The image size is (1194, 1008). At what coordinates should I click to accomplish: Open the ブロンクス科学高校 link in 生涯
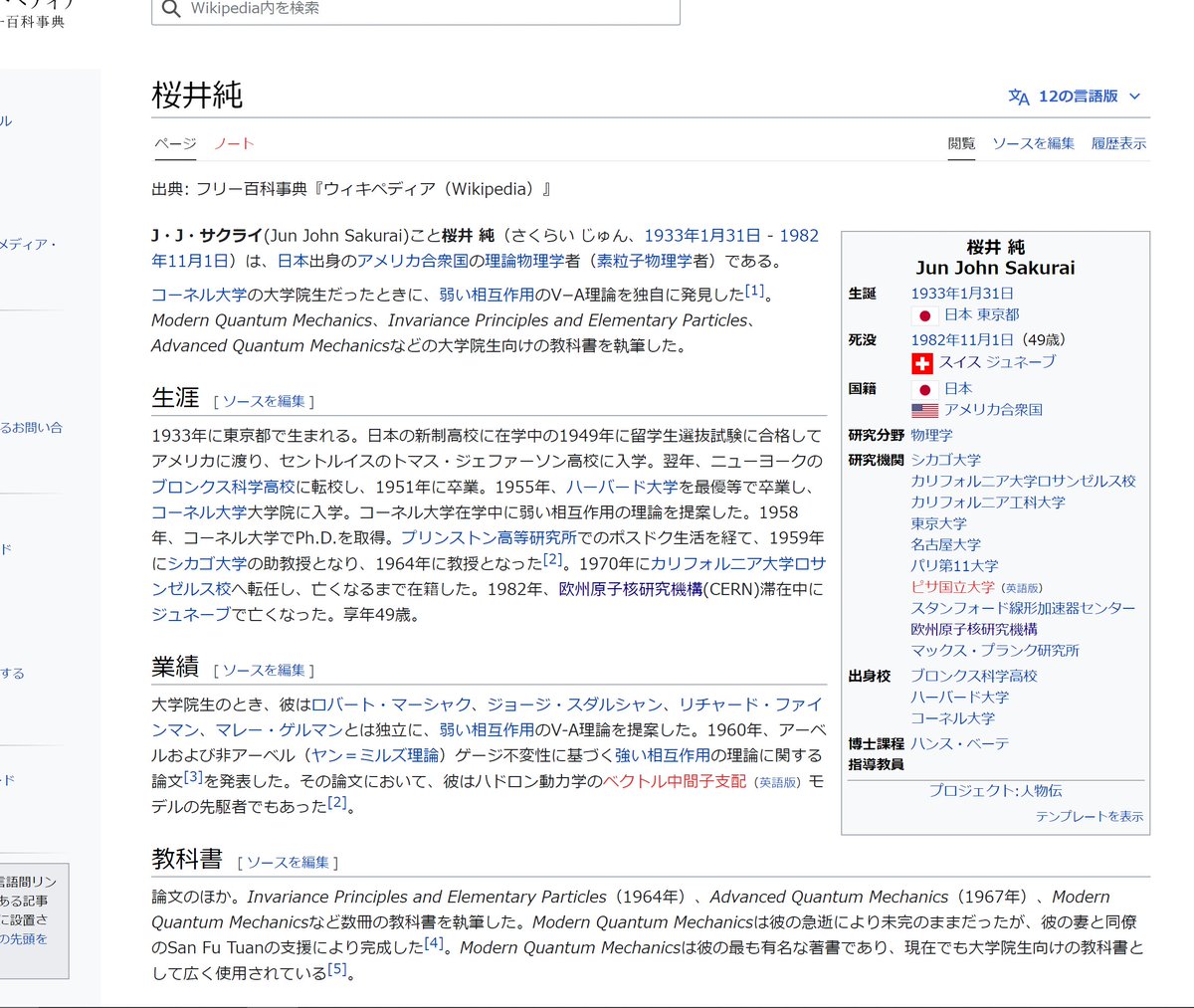click(223, 487)
